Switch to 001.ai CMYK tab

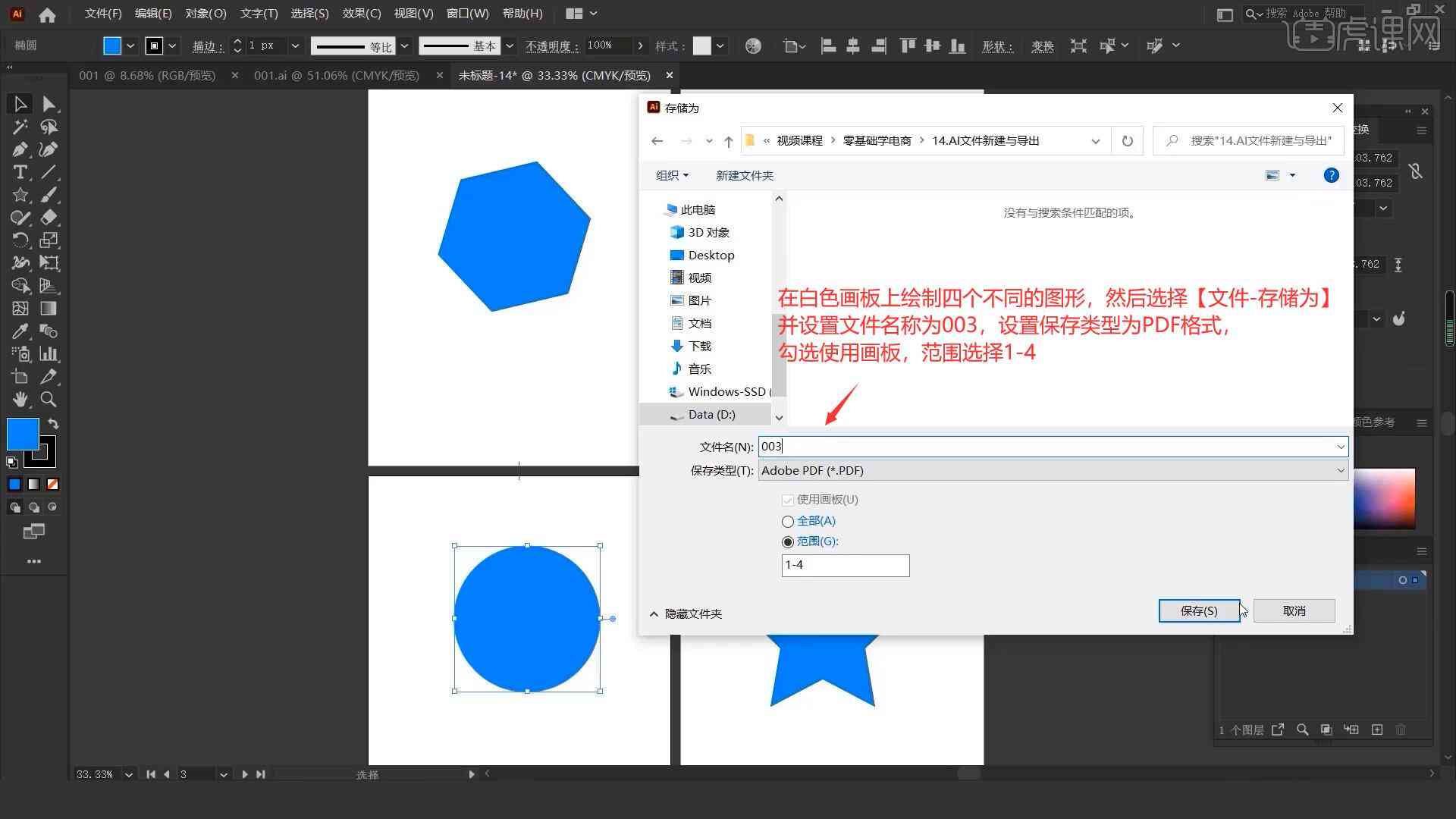pyautogui.click(x=338, y=75)
